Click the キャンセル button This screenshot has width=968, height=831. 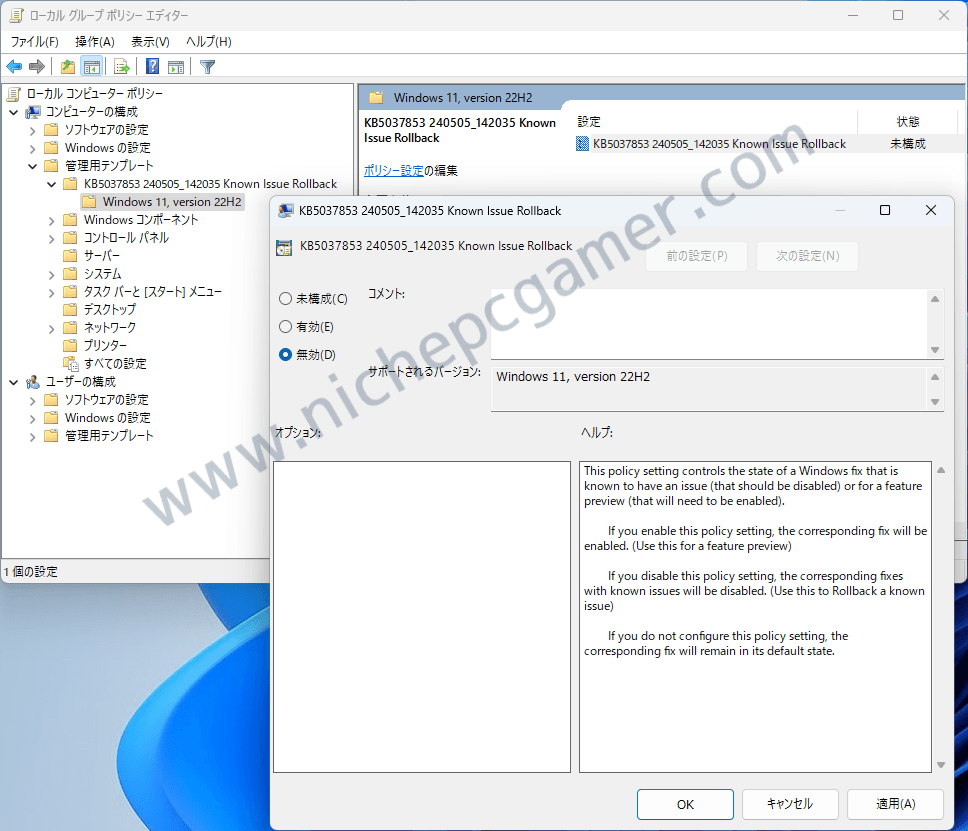[790, 804]
